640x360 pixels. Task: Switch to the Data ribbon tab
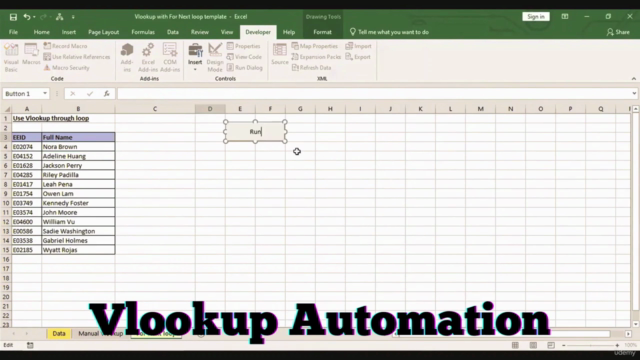173,32
